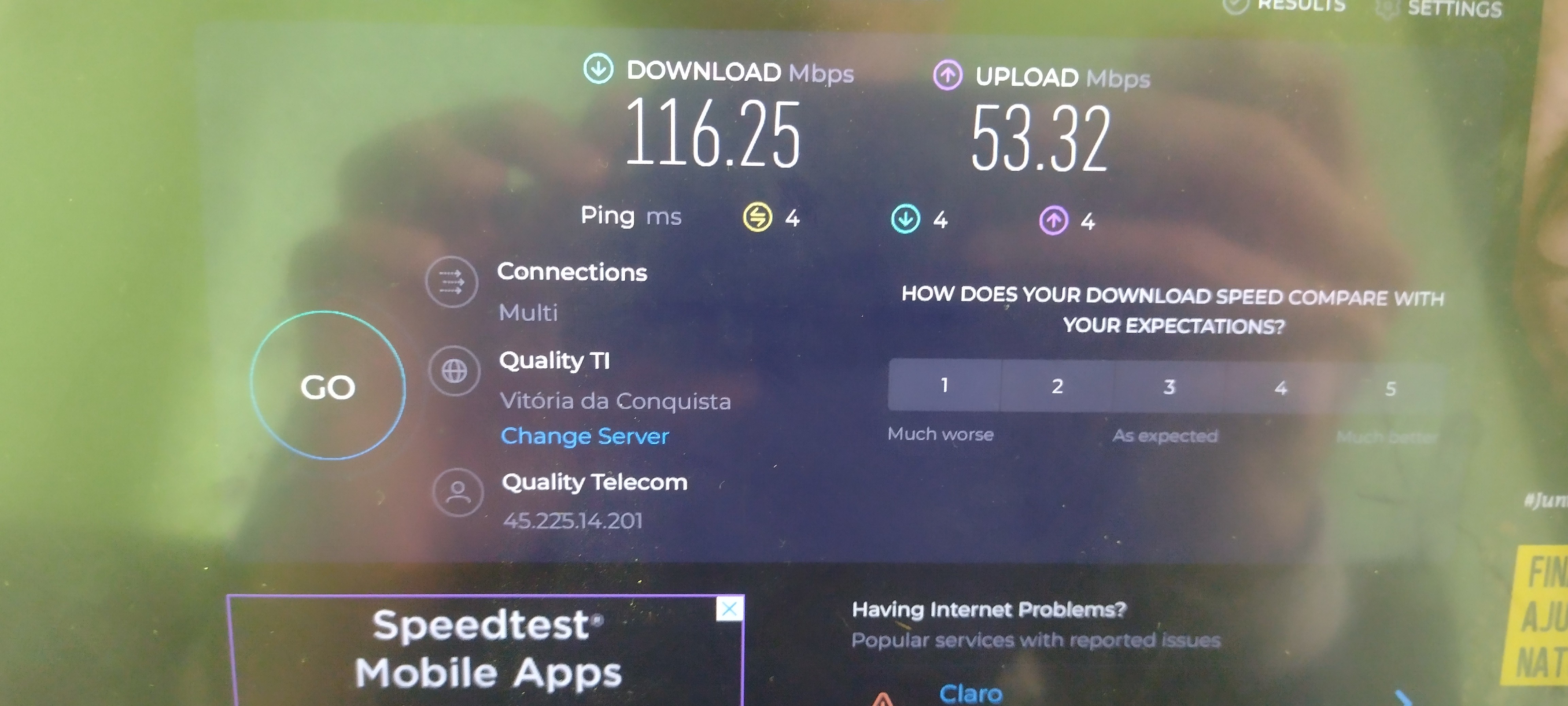The width and height of the screenshot is (1568, 706).
Task: Click the download arrow icon beside DOWNLOAD Mbps
Action: pos(598,68)
